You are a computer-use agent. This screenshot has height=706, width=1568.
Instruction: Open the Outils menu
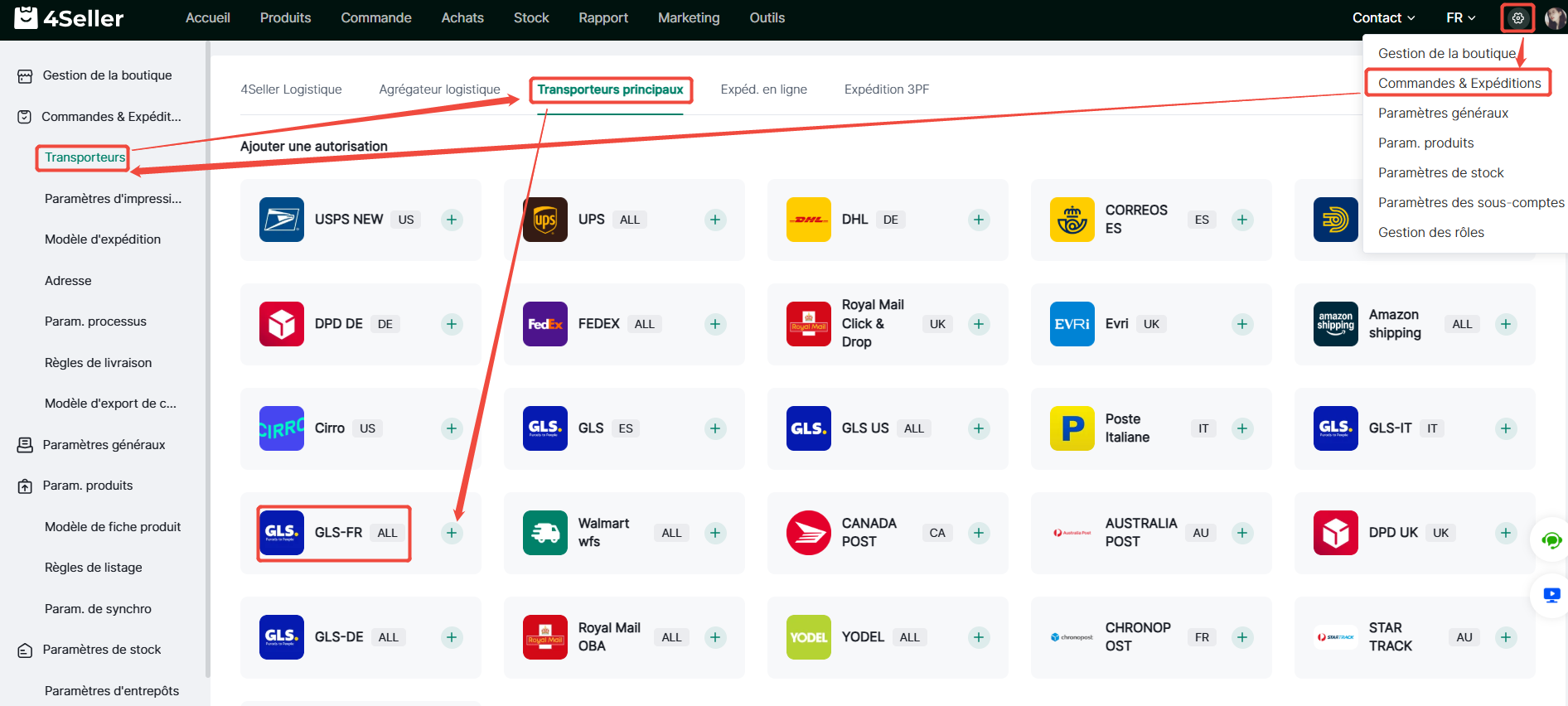click(767, 17)
